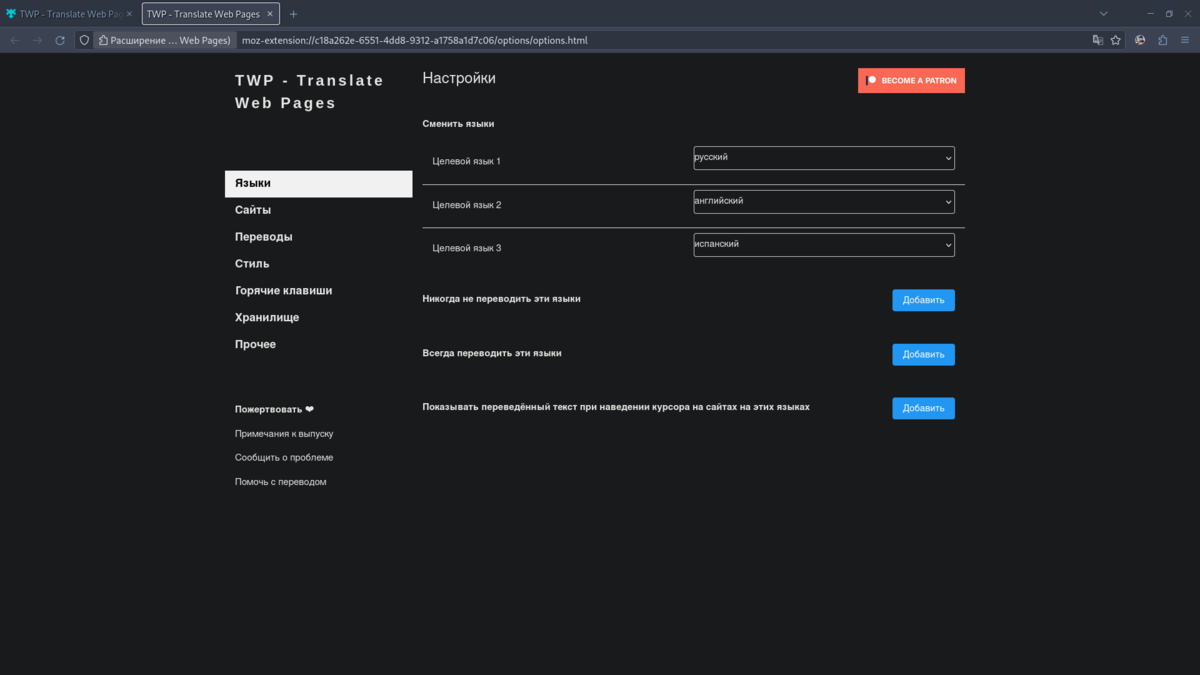Click the extension identity label in address bar
The width and height of the screenshot is (1200, 675).
165,40
